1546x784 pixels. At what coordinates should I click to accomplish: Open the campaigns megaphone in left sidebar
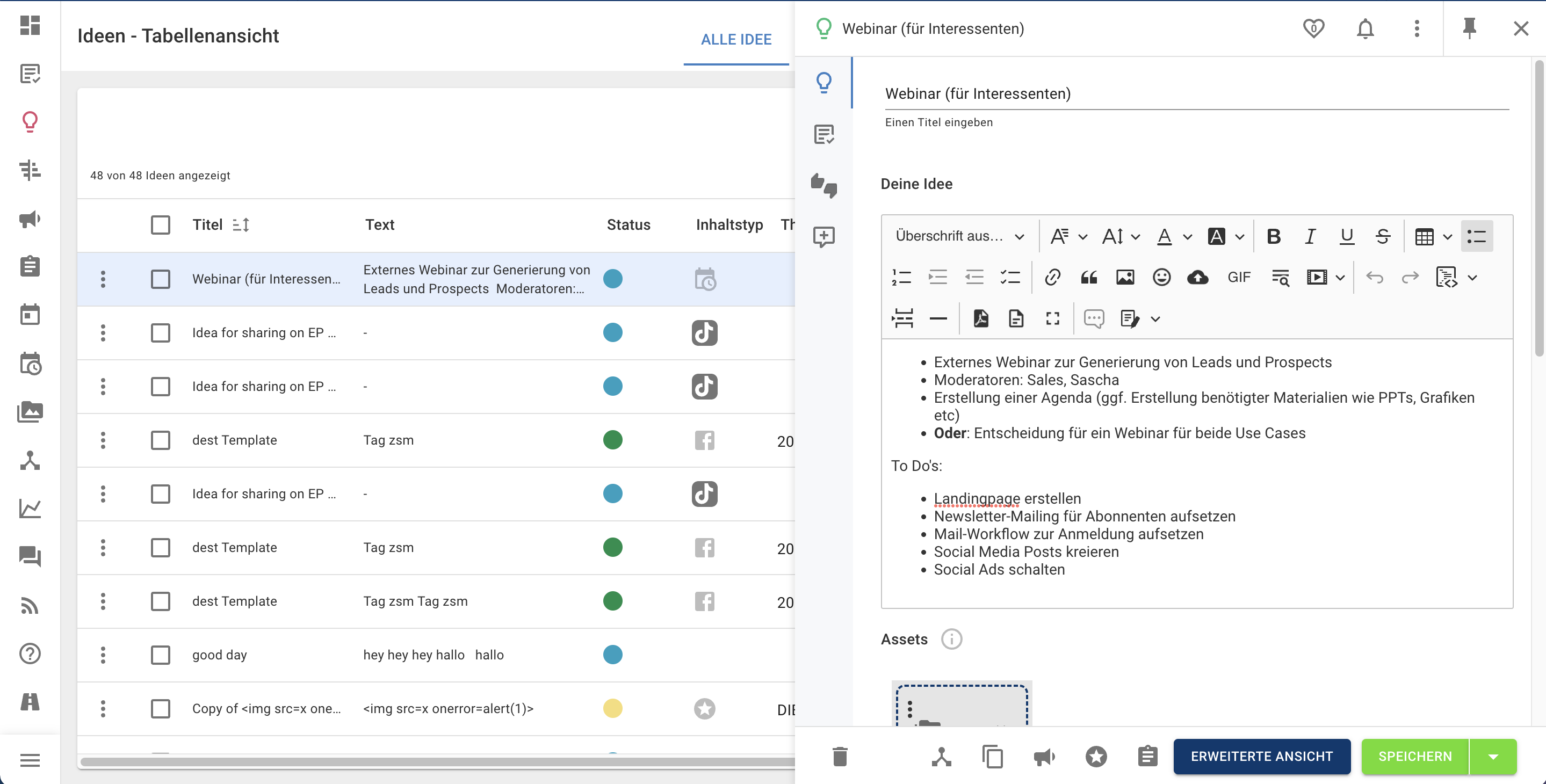click(30, 219)
